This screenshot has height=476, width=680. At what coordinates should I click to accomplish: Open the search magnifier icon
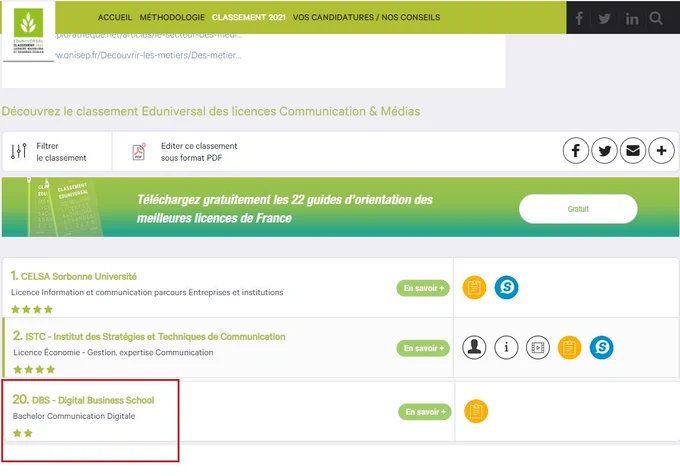(656, 18)
